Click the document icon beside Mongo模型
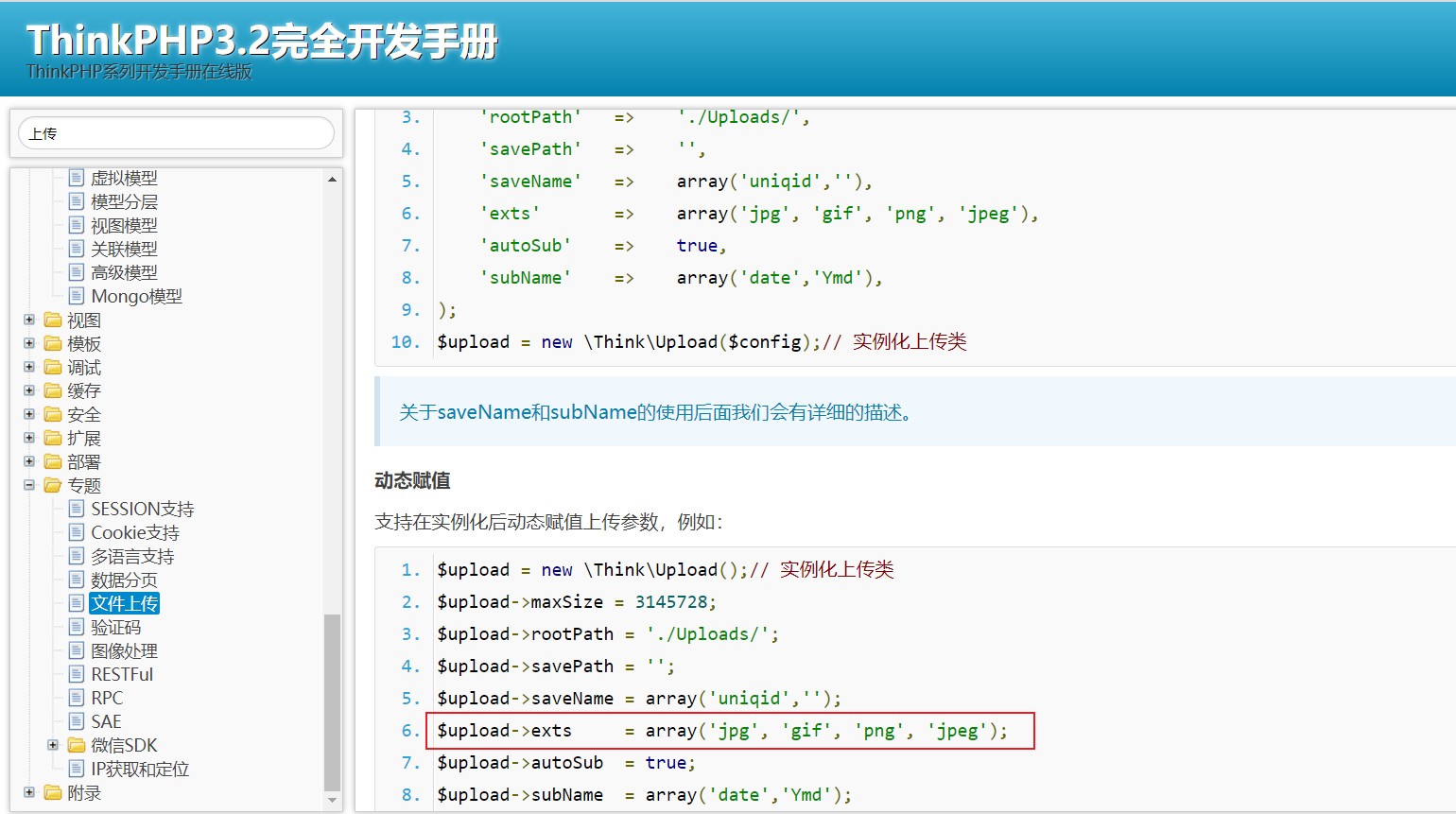Image resolution: width=1456 pixels, height=814 pixels. 77,295
